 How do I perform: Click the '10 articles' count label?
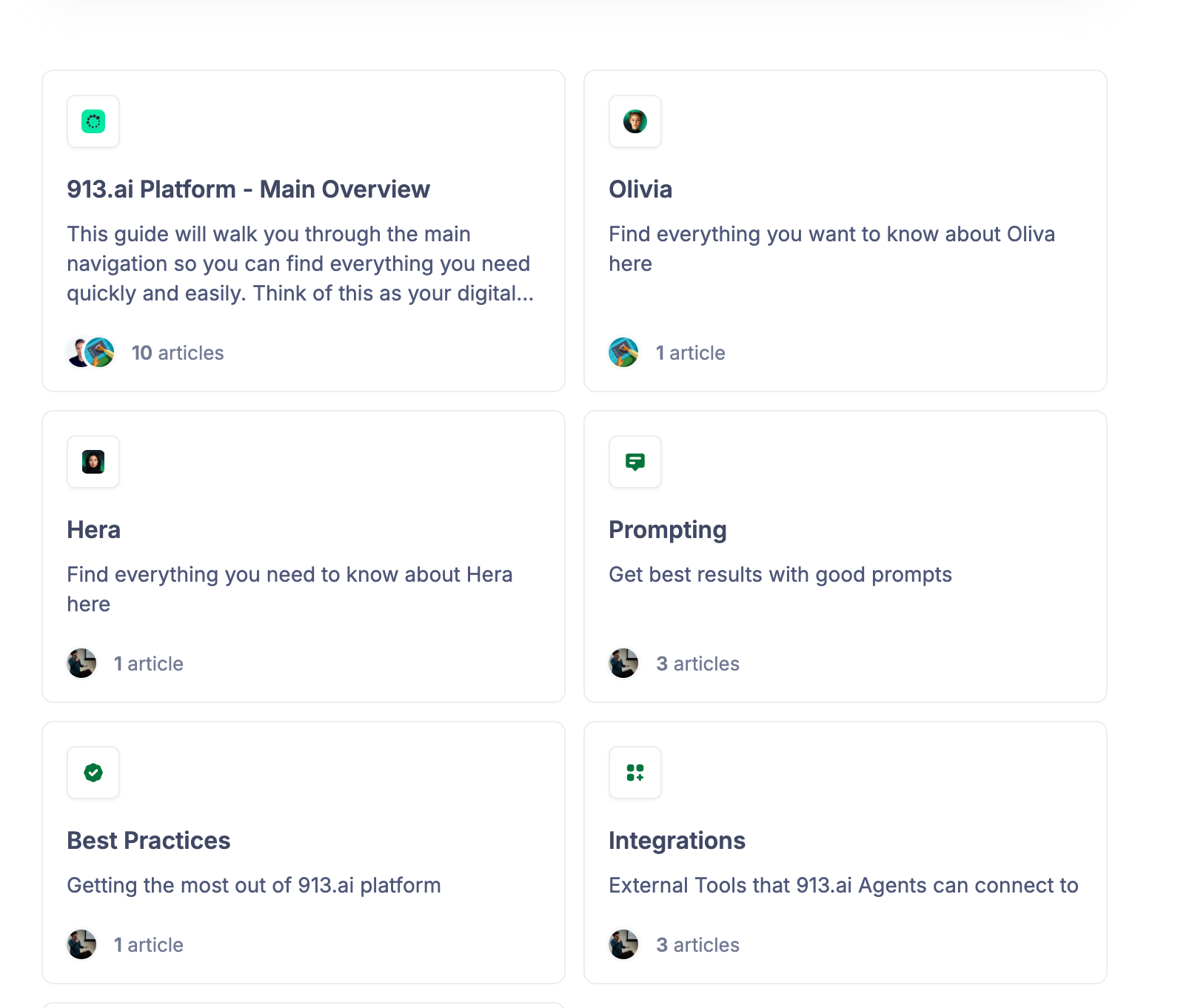coord(178,353)
